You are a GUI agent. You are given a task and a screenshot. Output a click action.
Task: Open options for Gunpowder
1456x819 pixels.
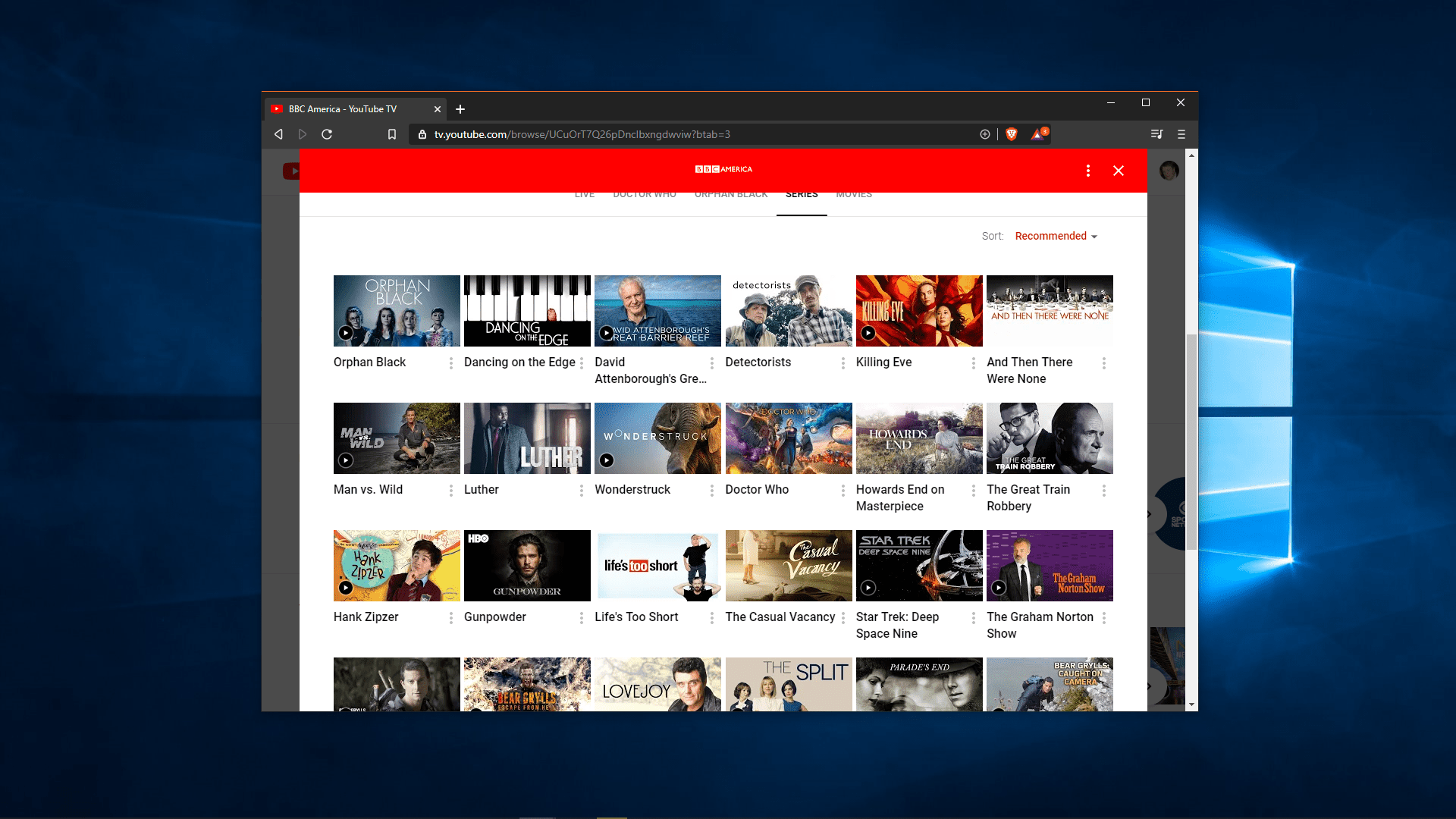point(582,618)
